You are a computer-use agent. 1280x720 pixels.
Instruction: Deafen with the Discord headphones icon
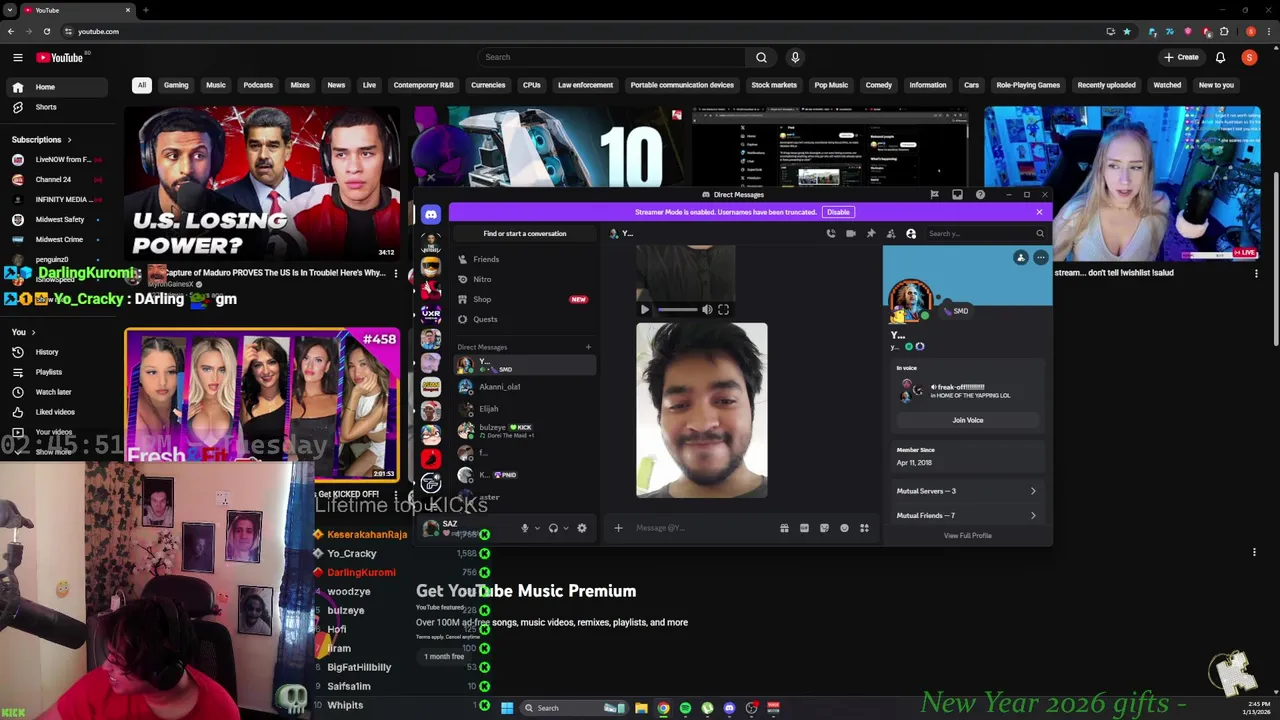coord(553,528)
